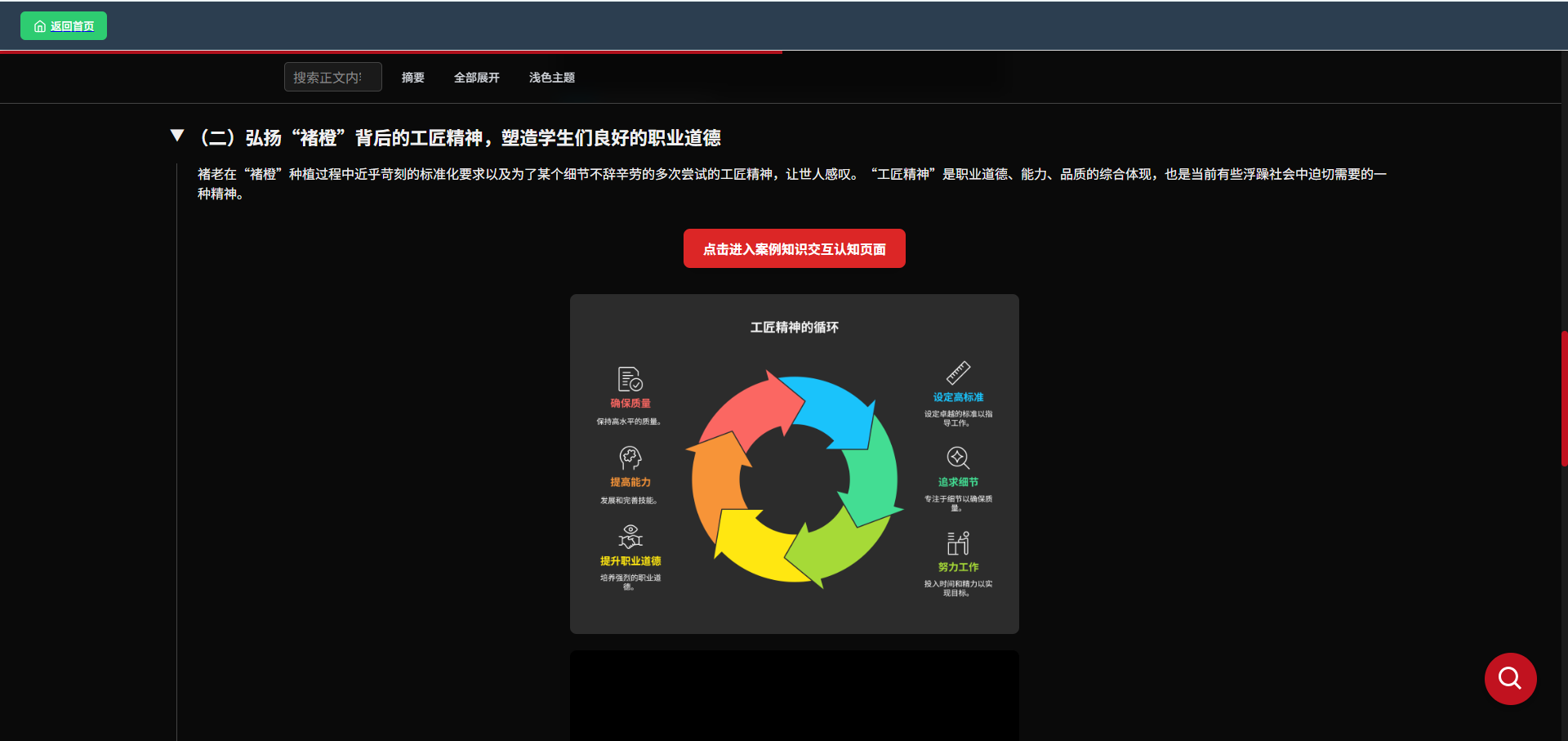Click the home icon inside 返回首页
This screenshot has height=741, width=1568.
[40, 25]
